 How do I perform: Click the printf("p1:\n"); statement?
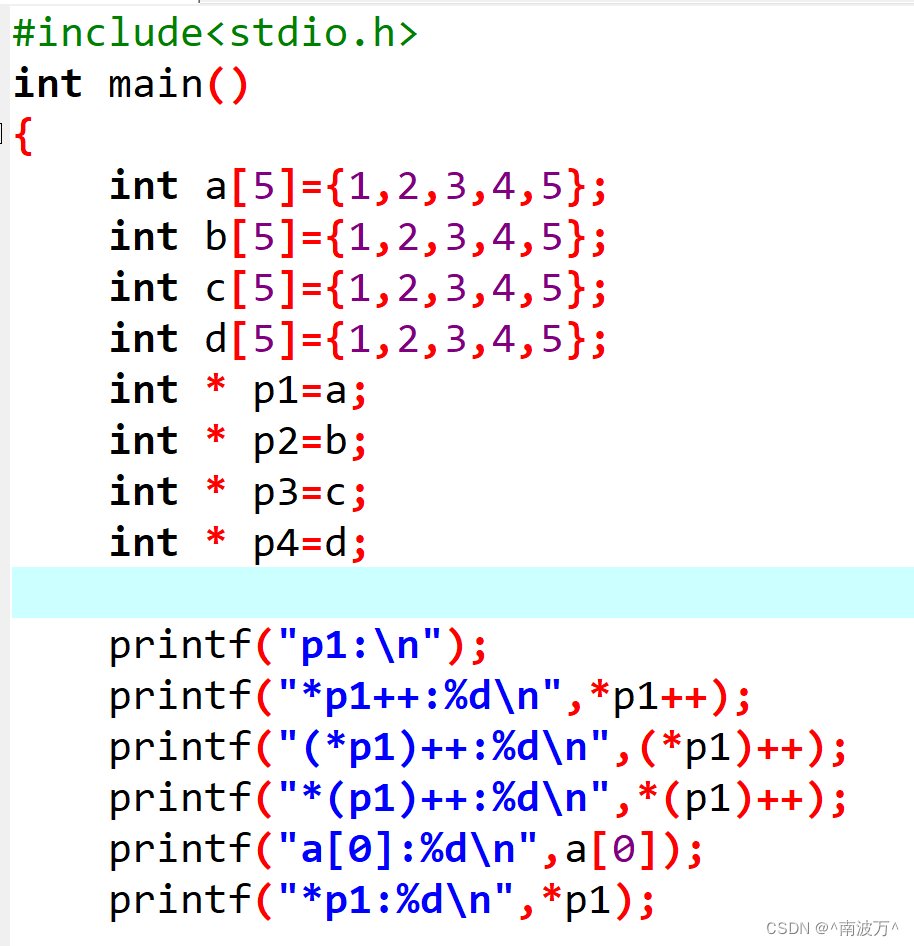(298, 646)
